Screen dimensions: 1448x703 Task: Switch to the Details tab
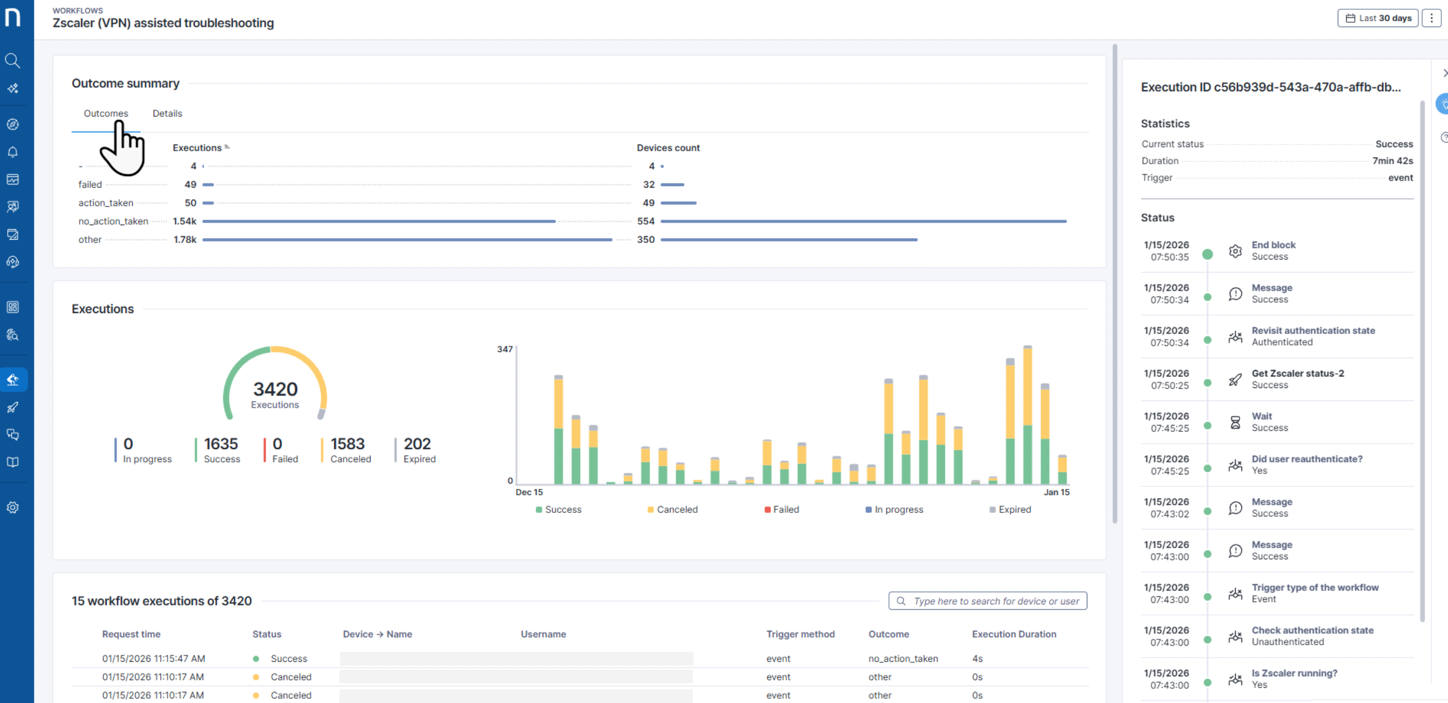167,114
